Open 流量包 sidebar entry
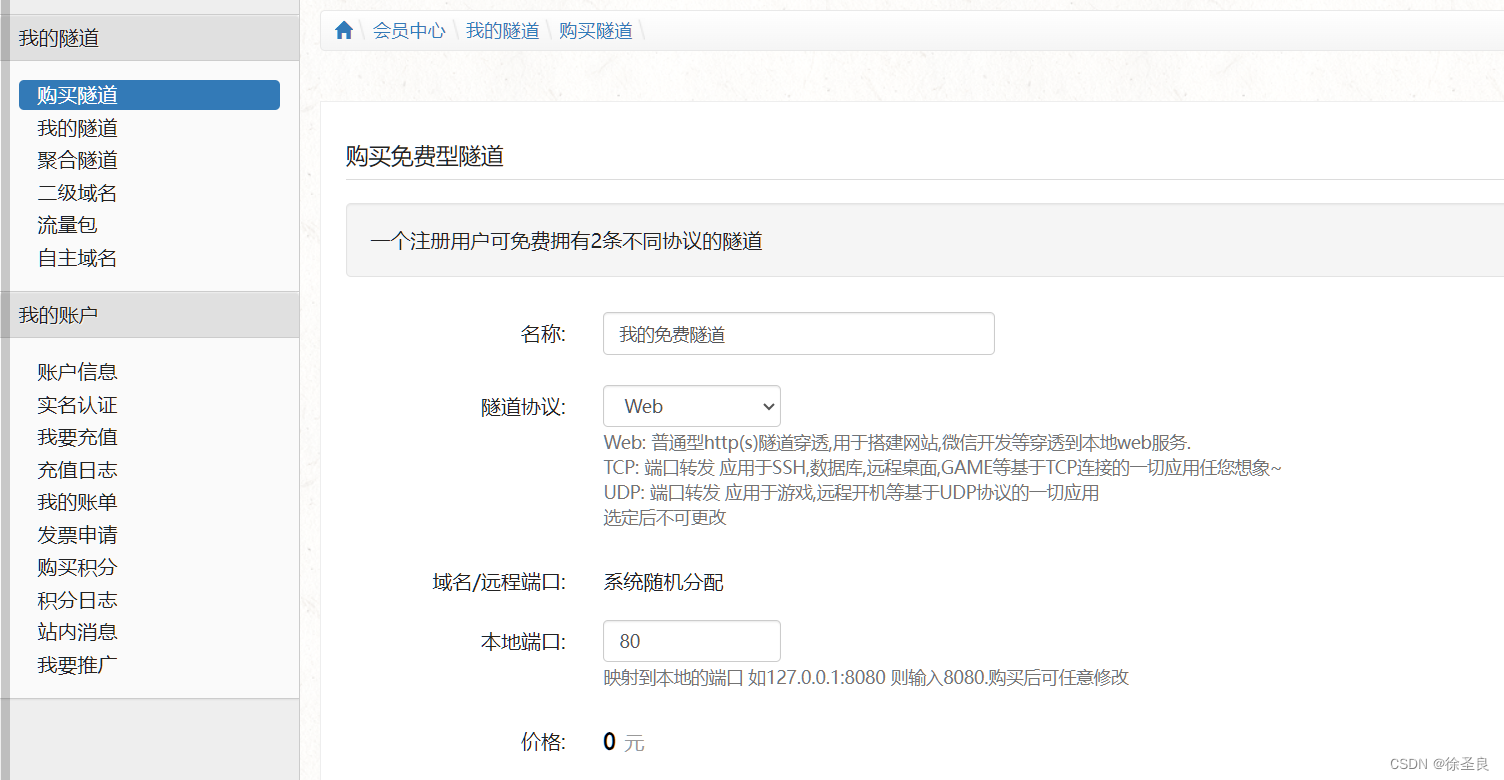 click(68, 225)
